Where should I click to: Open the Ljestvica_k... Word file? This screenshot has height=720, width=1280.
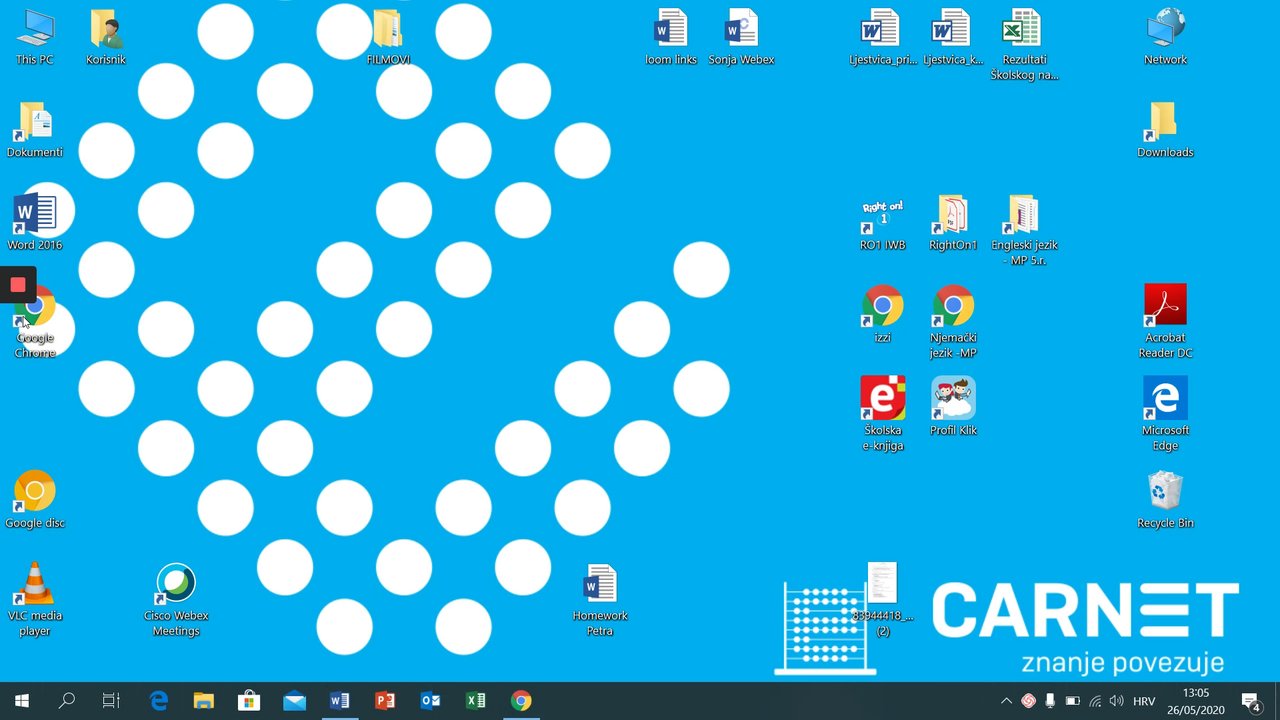[x=952, y=37]
